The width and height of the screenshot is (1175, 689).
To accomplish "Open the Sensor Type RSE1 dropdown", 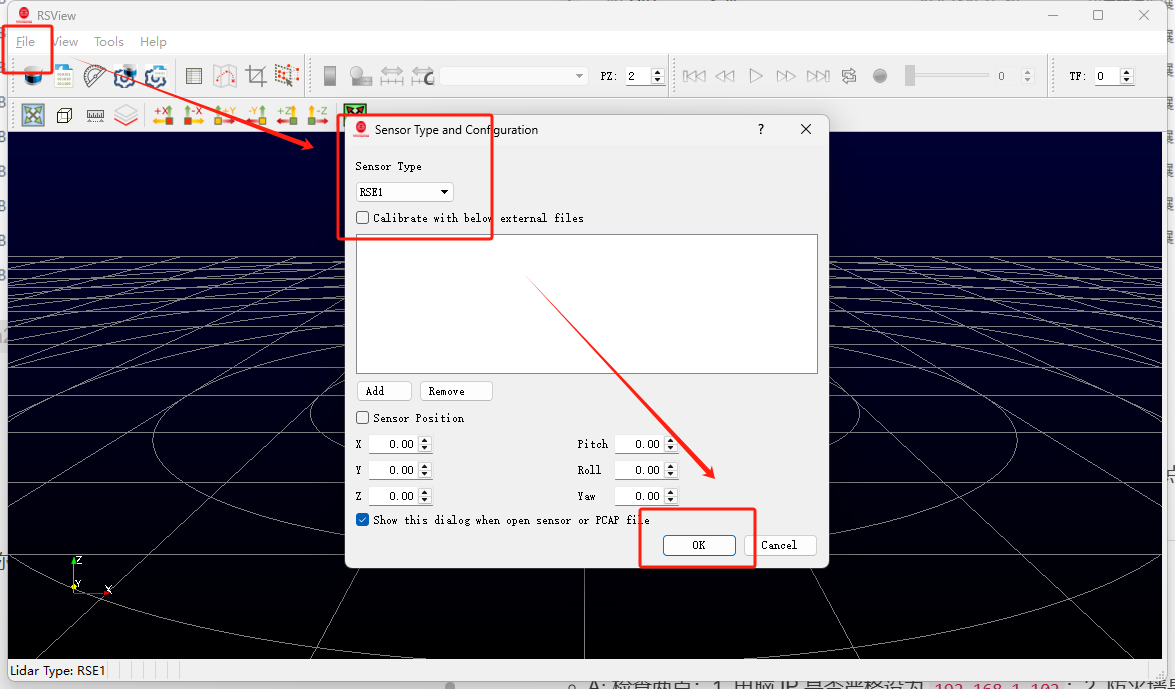I will [405, 192].
